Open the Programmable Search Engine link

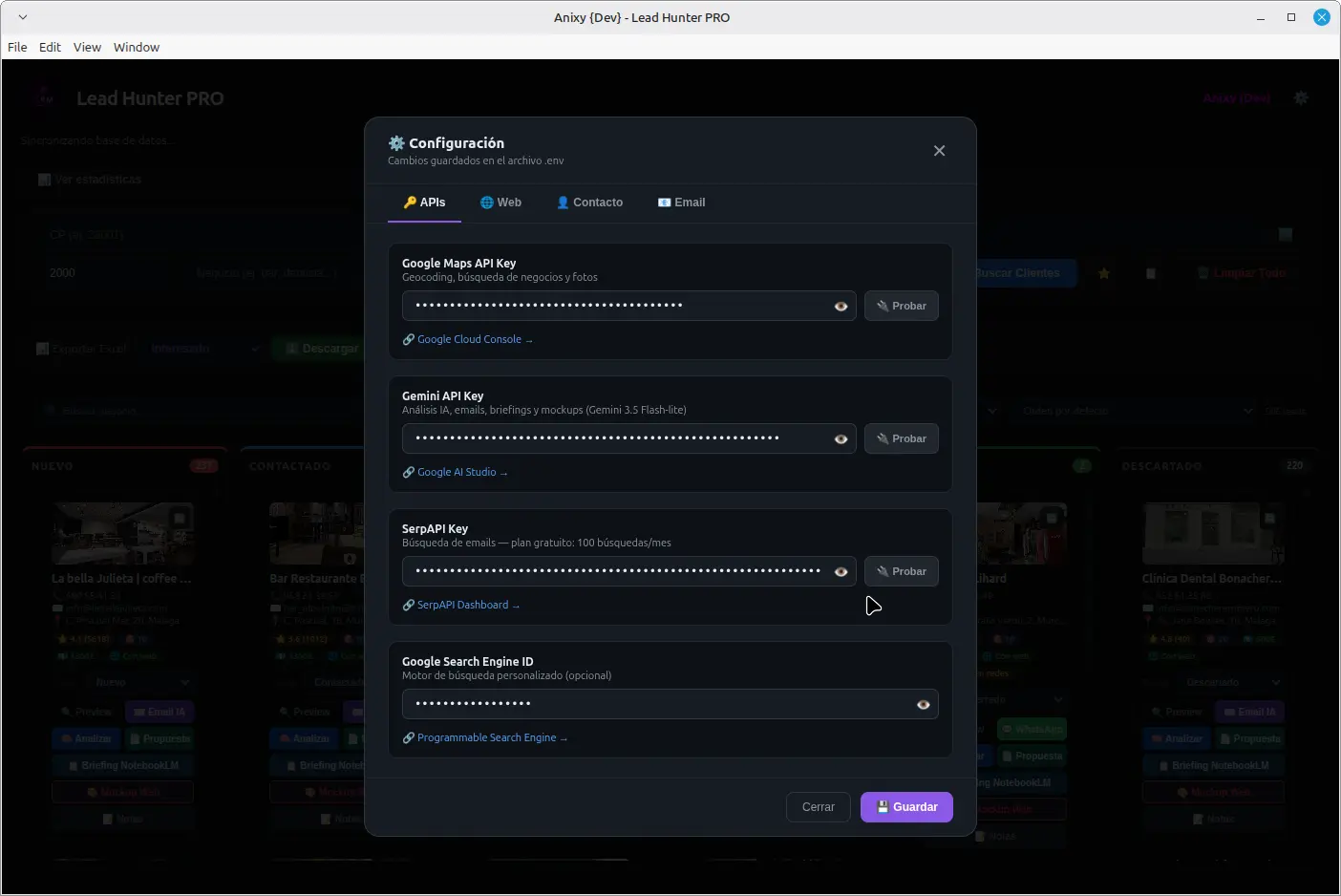pos(484,737)
